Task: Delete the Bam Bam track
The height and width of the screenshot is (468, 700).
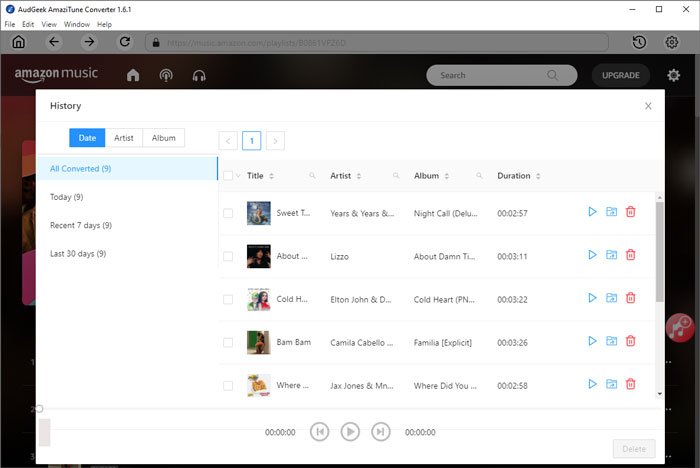Action: coord(630,341)
